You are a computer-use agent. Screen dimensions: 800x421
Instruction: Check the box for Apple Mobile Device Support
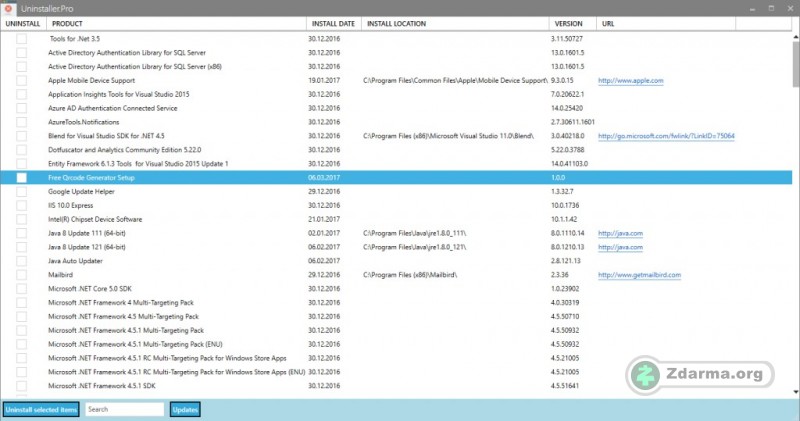(21, 81)
